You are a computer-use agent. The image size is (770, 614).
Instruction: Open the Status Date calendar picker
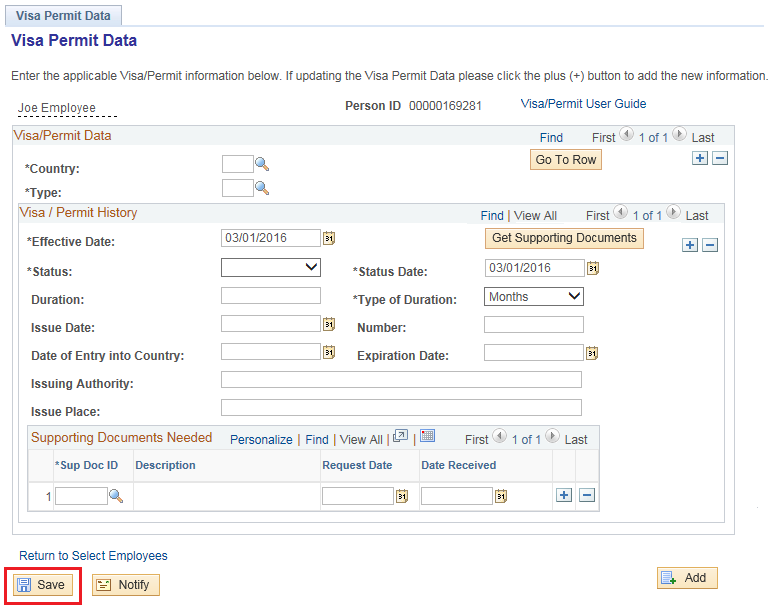tap(592, 268)
